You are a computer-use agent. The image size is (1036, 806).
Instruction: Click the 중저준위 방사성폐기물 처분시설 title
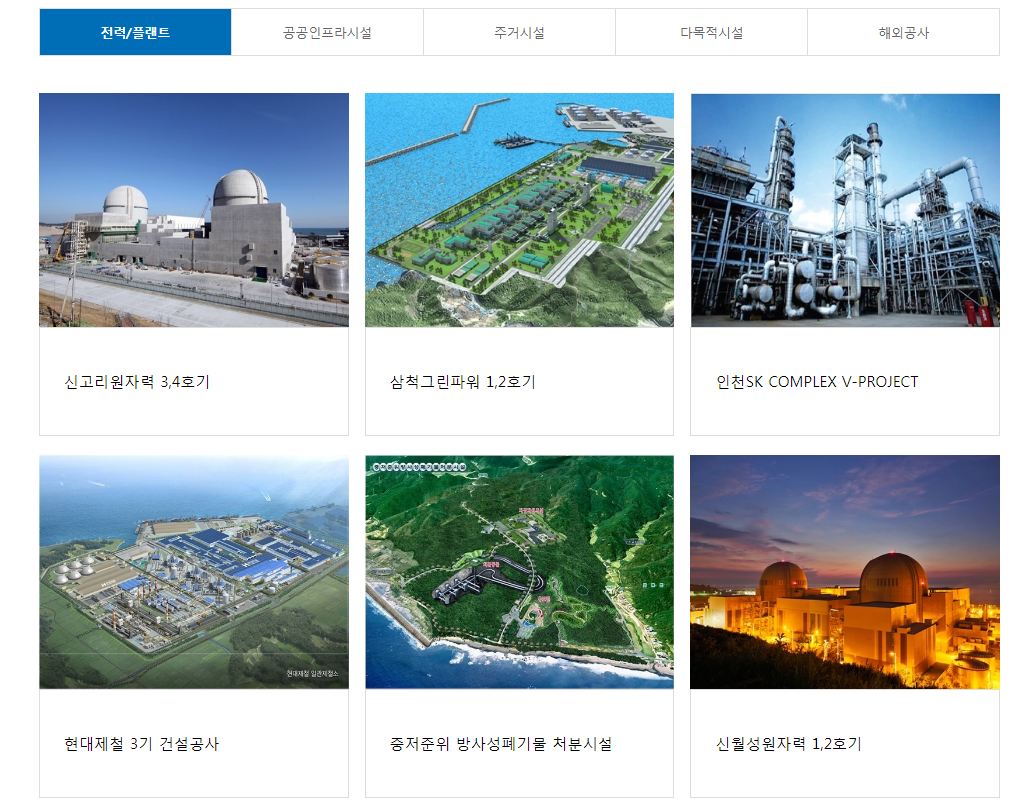coord(501,744)
